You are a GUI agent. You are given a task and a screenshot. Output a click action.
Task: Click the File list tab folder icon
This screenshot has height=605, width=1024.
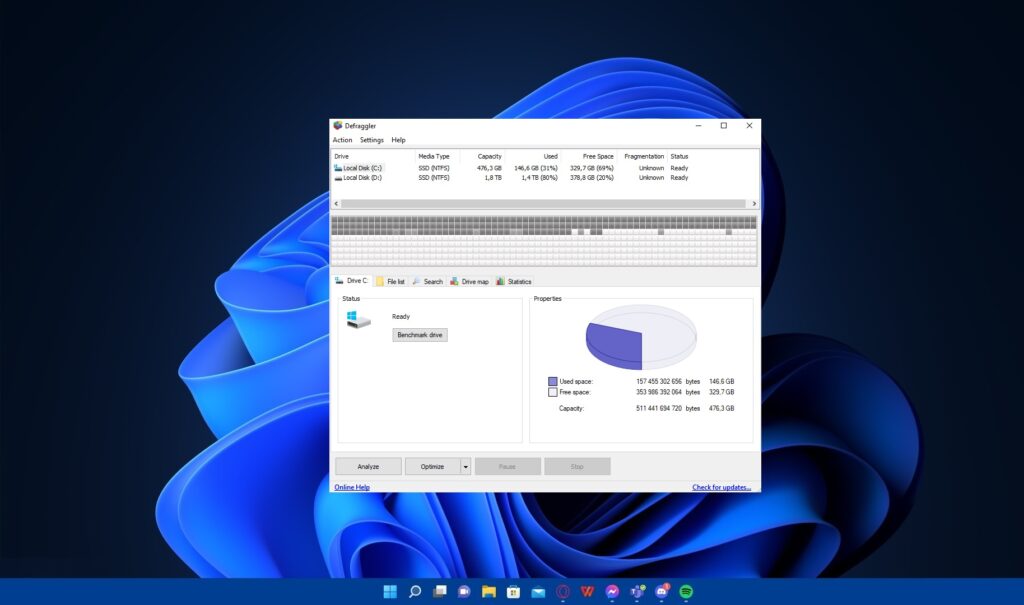pos(380,282)
